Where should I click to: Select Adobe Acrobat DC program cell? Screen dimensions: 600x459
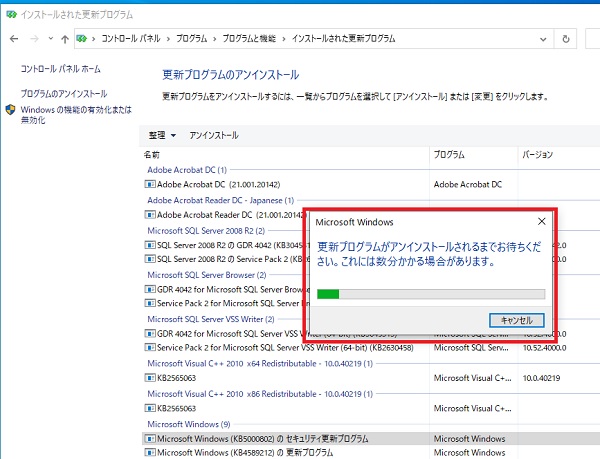coord(468,184)
